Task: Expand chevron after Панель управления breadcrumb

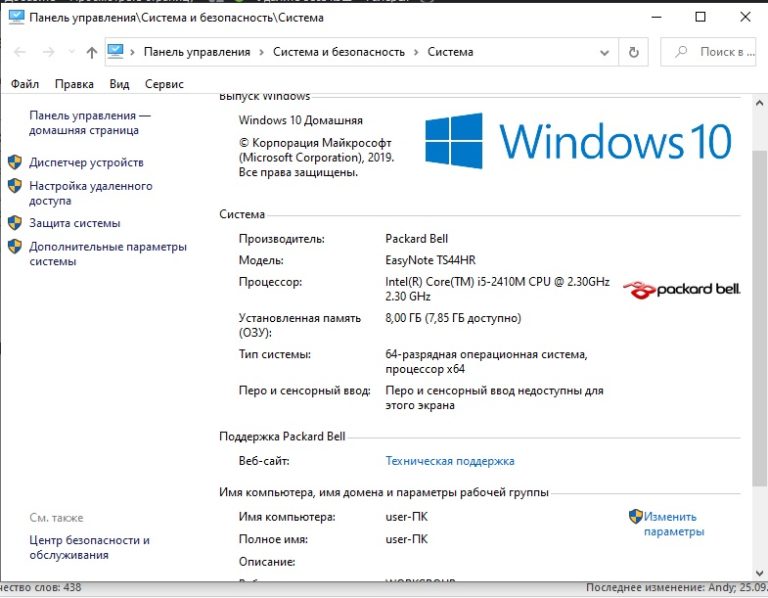Action: point(262,52)
